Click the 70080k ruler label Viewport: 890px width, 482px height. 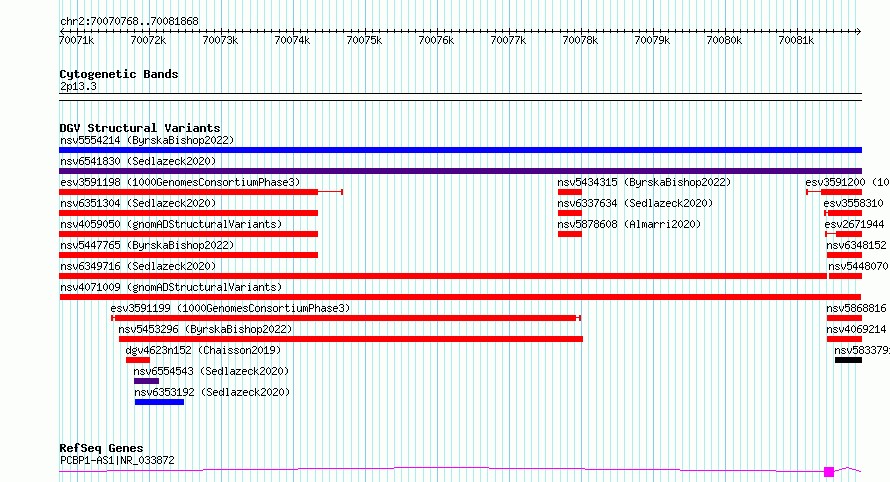tap(724, 40)
